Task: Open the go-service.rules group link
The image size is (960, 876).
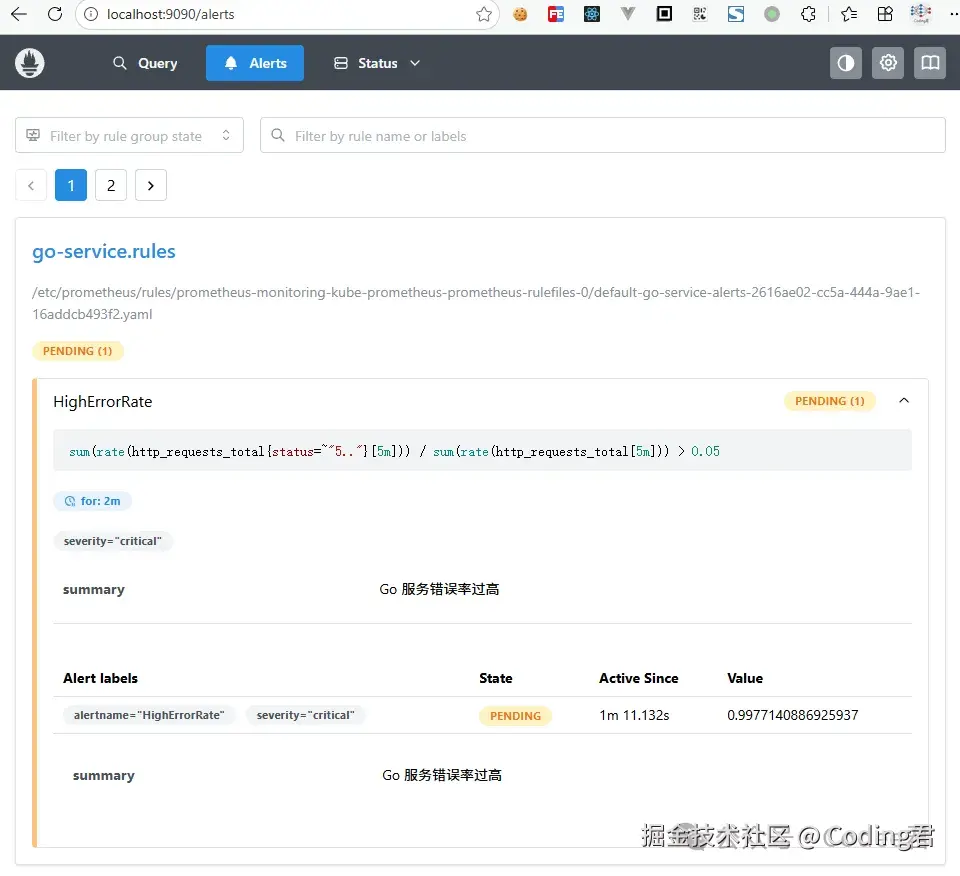Action: (x=104, y=252)
